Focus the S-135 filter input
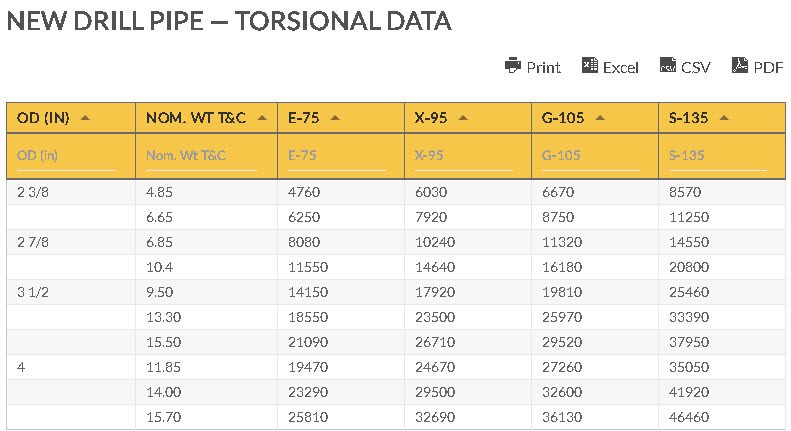Screen dimensions: 791x431 (x=718, y=156)
